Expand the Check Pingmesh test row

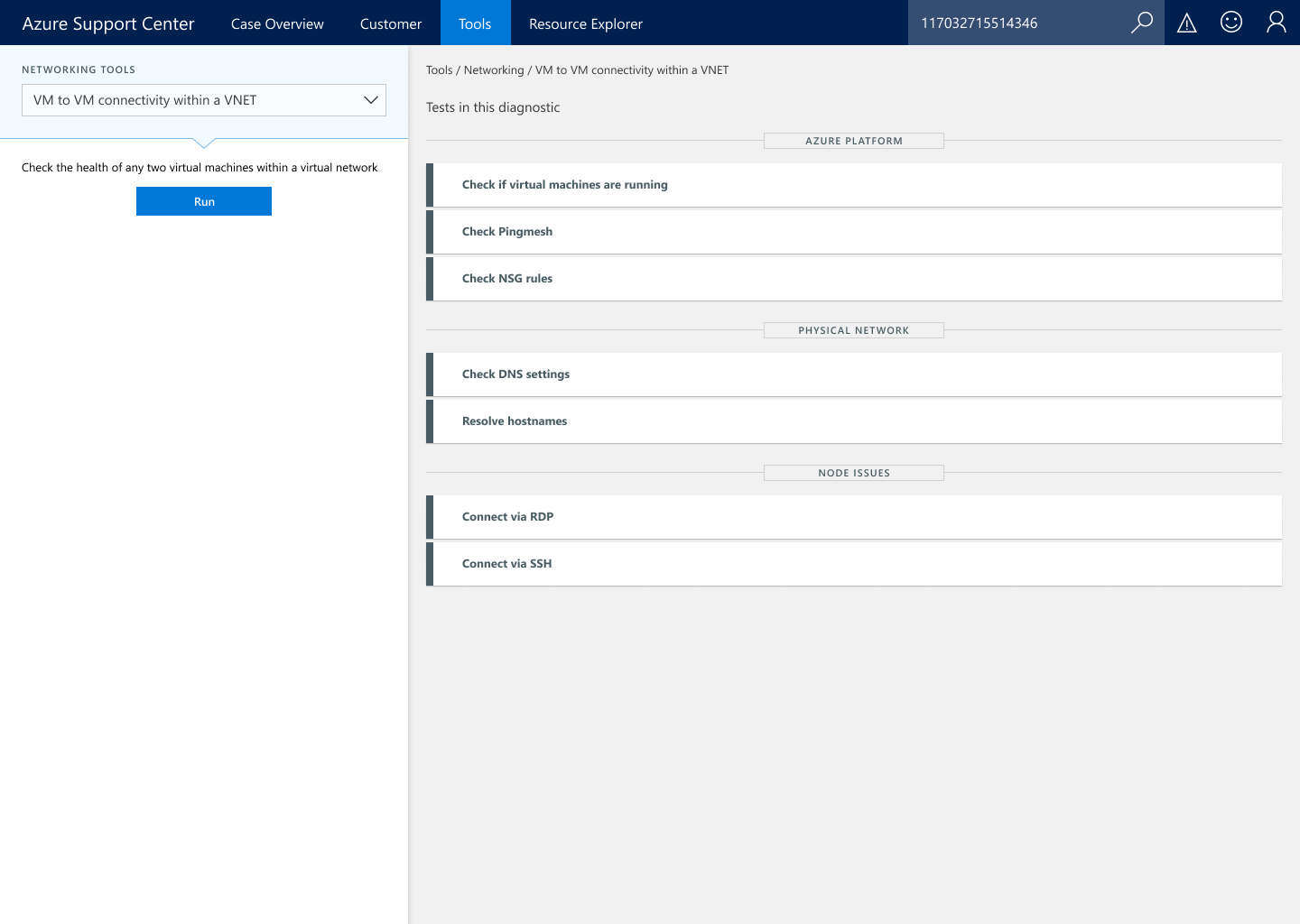click(854, 232)
